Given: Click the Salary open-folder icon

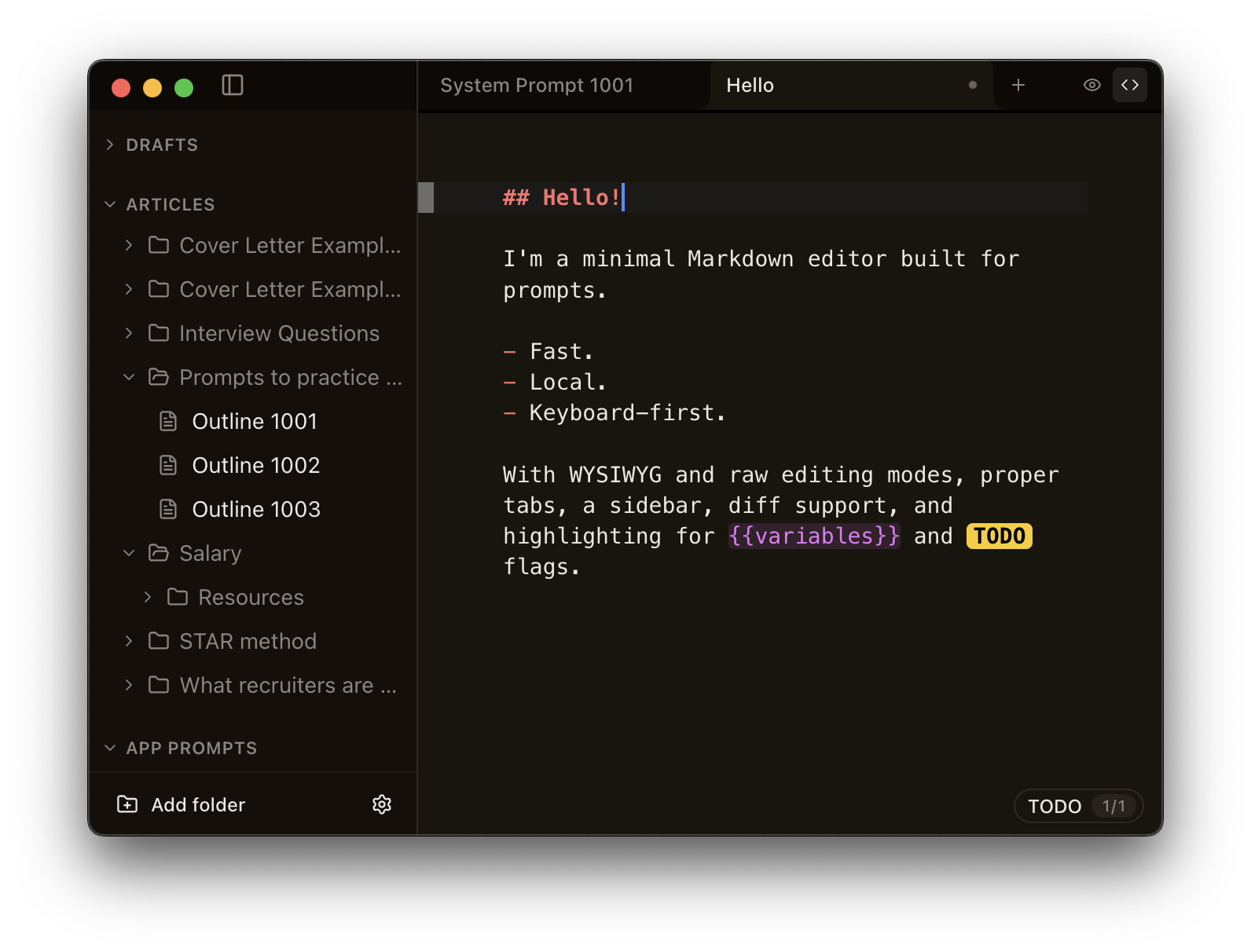Looking at the screenshot, I should tap(159, 553).
